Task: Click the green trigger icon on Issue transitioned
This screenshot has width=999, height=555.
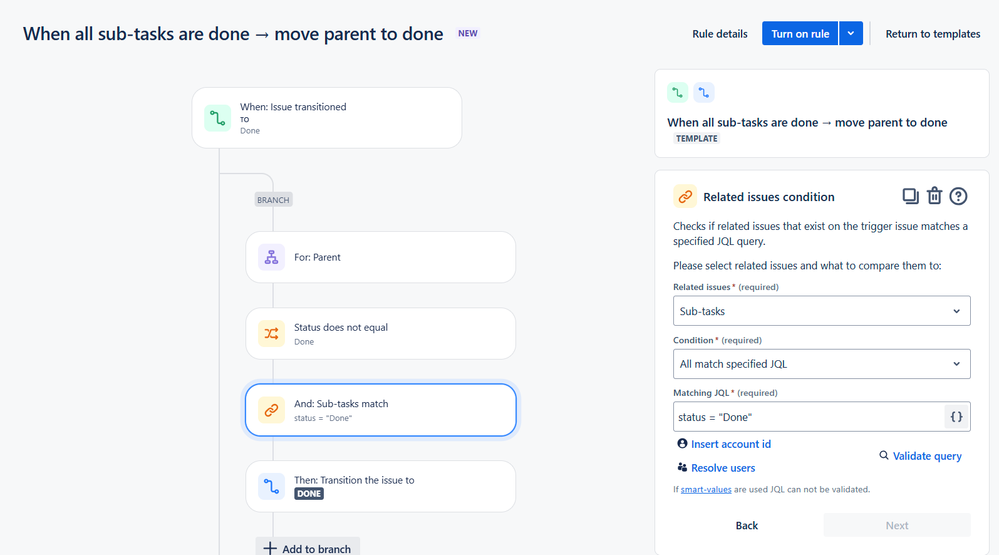Action: [217, 118]
